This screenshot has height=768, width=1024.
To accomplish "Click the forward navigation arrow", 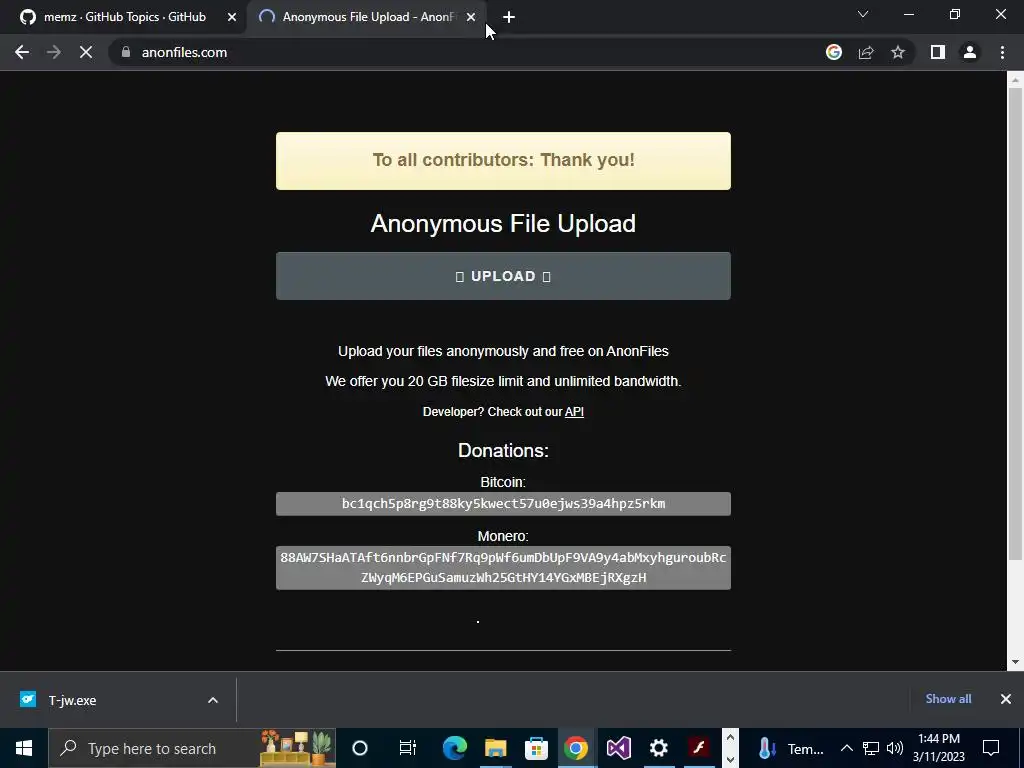I will point(54,52).
